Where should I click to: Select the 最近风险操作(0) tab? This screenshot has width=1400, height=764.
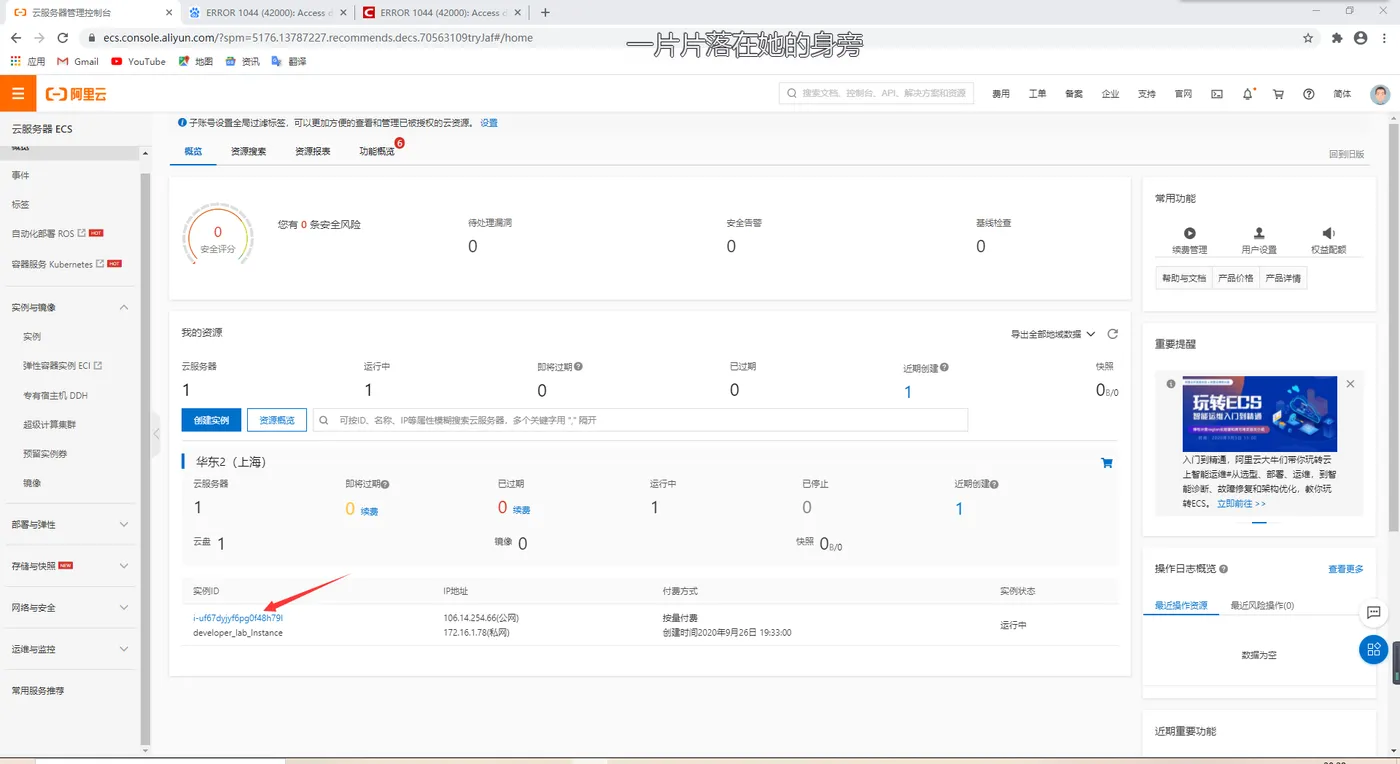(x=1262, y=605)
